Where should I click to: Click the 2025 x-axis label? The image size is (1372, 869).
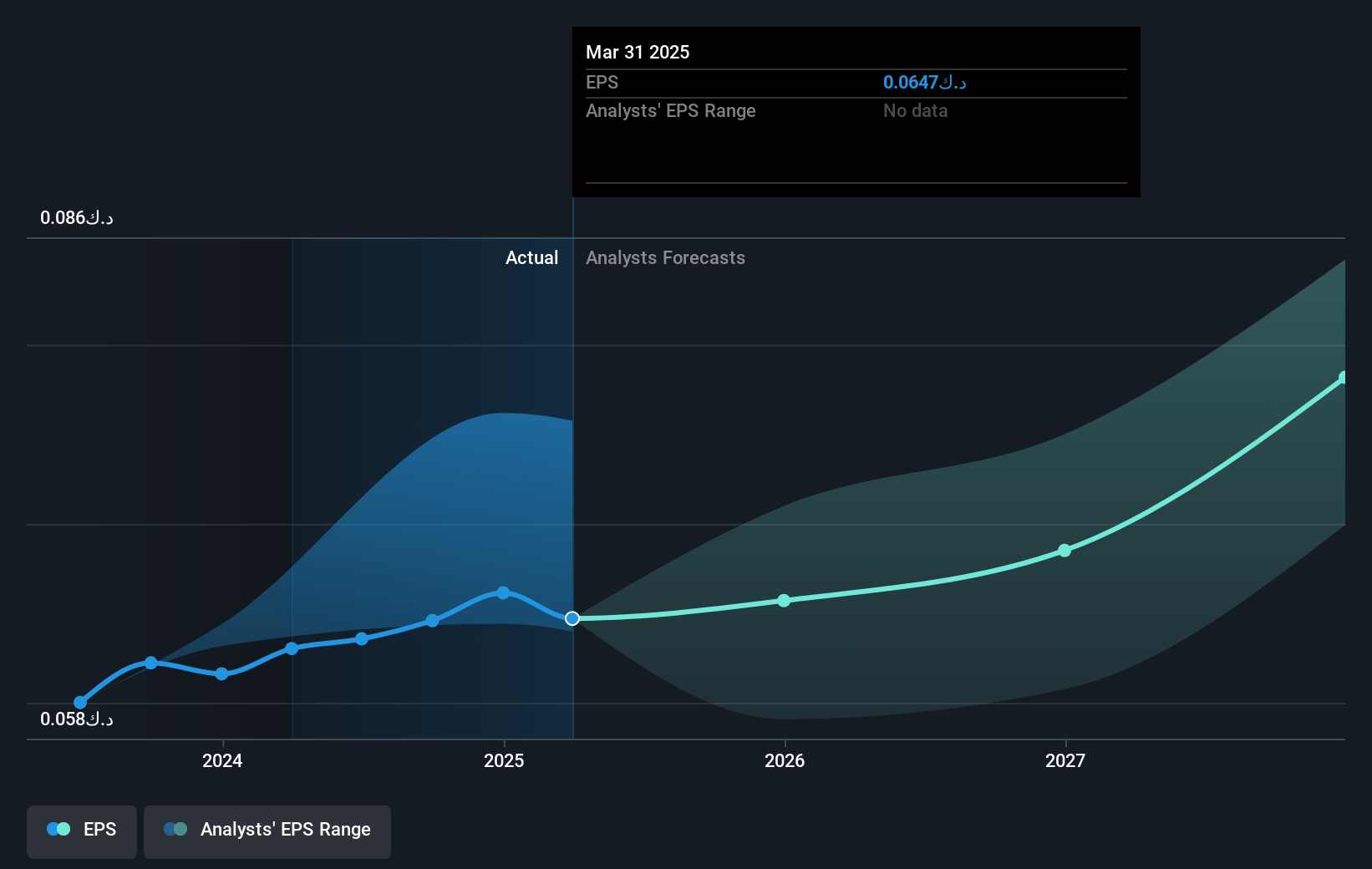coord(504,760)
